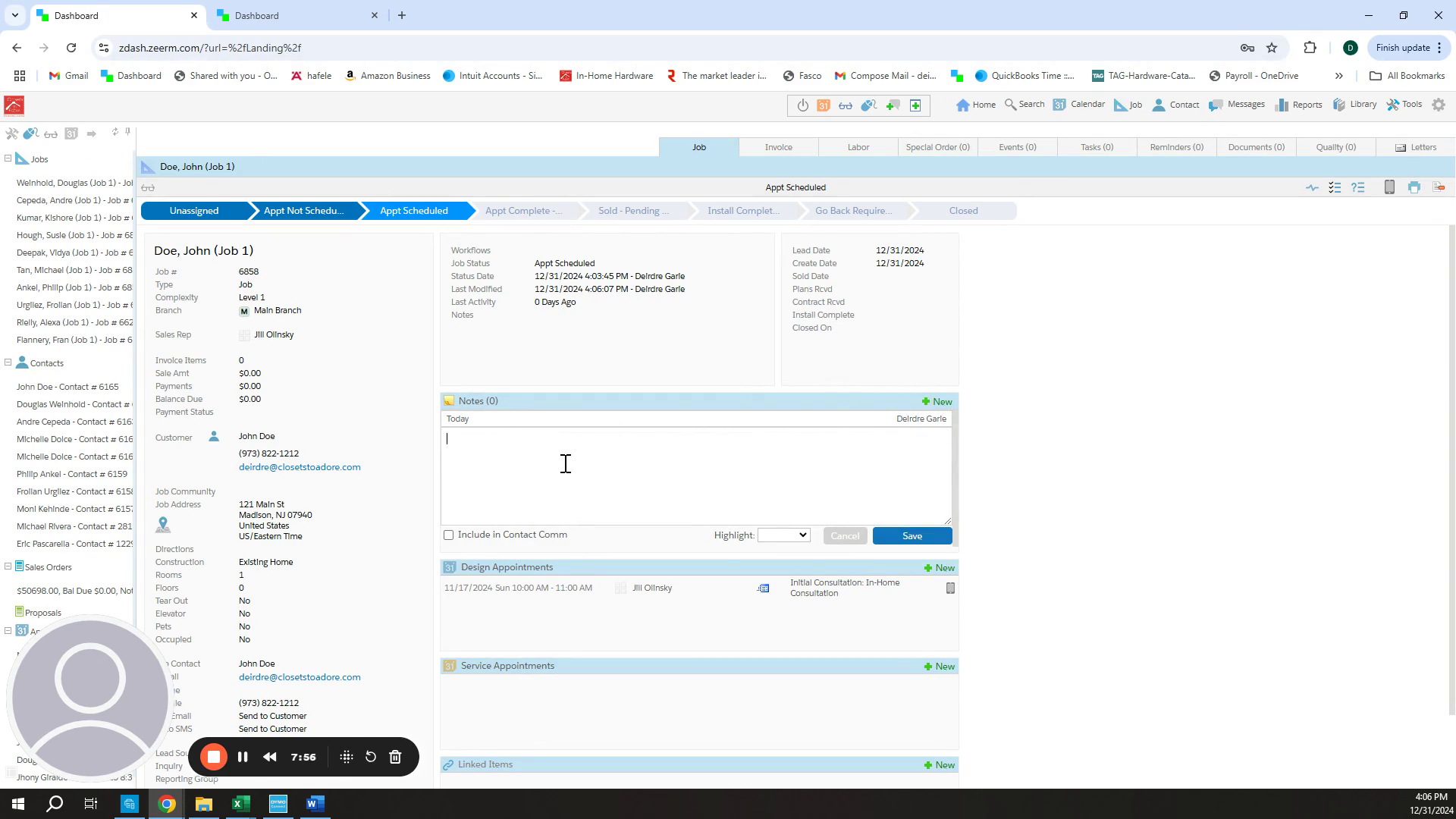The height and width of the screenshot is (819, 1456).
Task: Click the power icon in the toolbar
Action: [802, 105]
